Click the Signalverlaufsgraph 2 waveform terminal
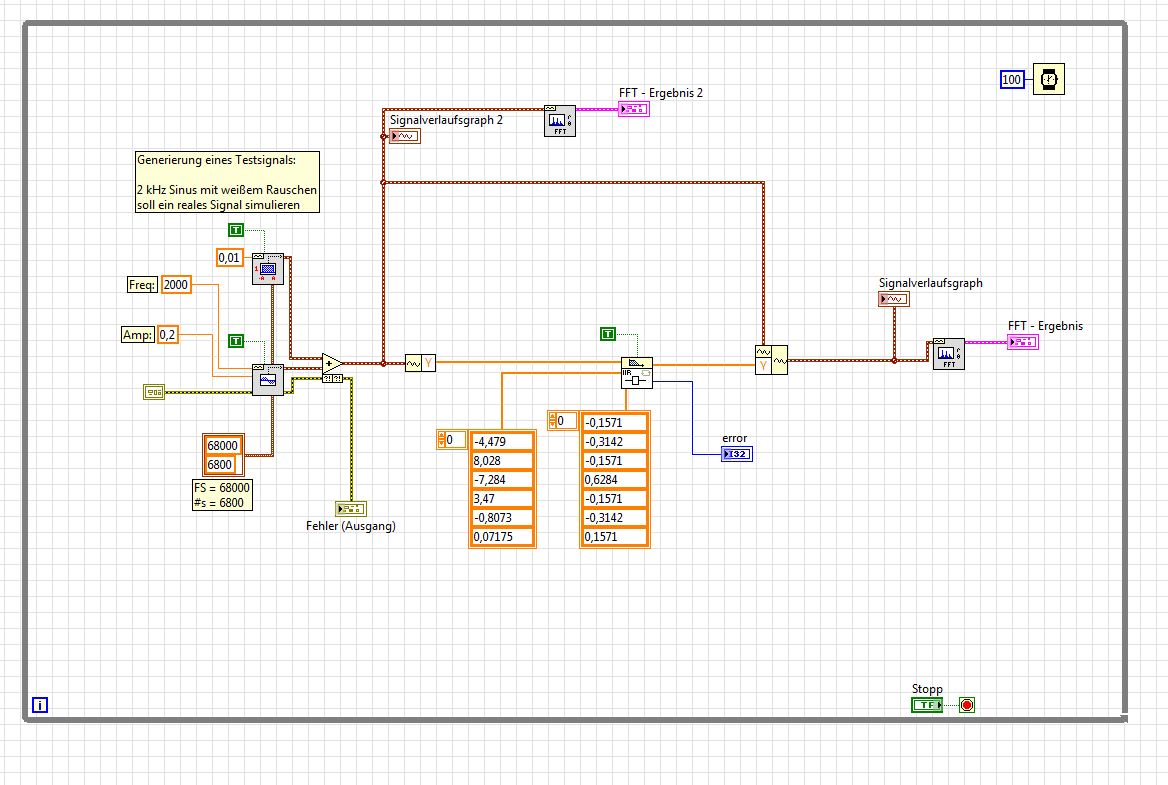This screenshot has height=785, width=1168. 404,136
